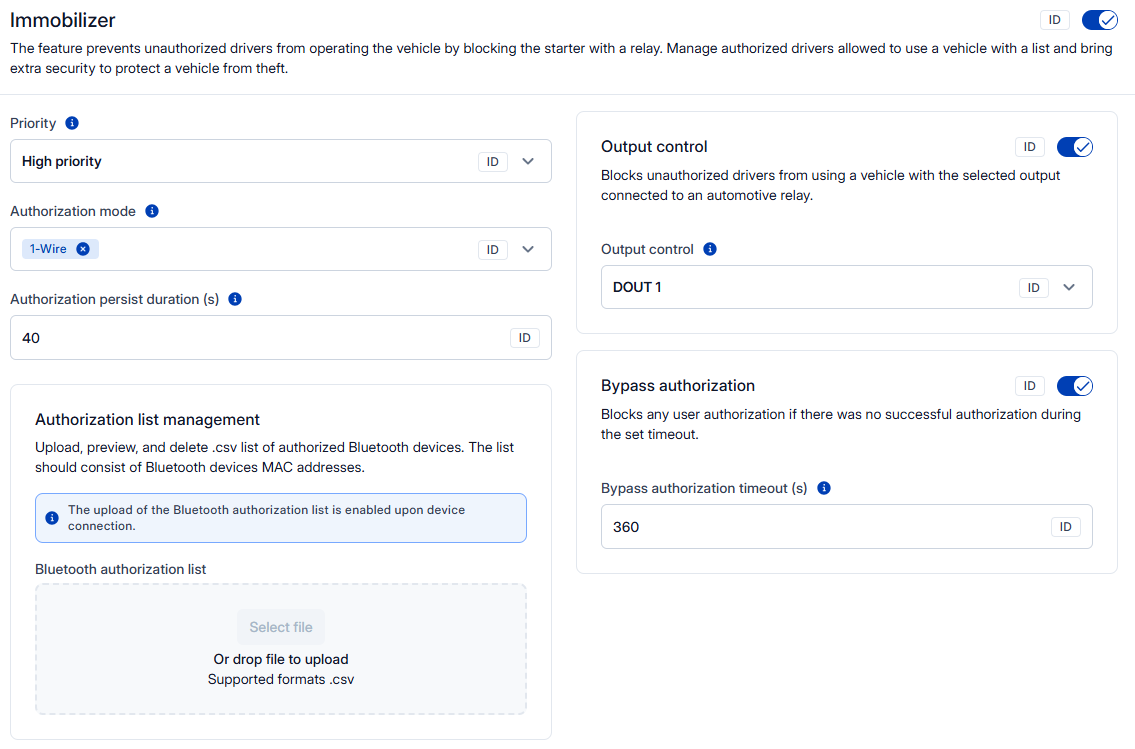Click the Output control field info icon
The image size is (1135, 749).
click(710, 249)
